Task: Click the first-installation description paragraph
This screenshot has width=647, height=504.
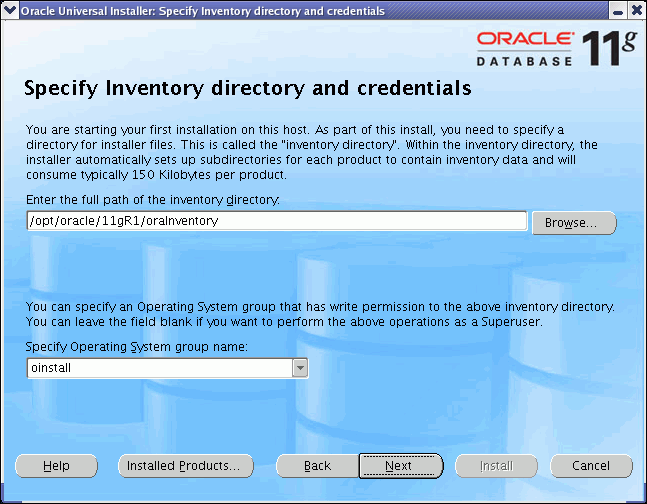Action: (x=311, y=152)
